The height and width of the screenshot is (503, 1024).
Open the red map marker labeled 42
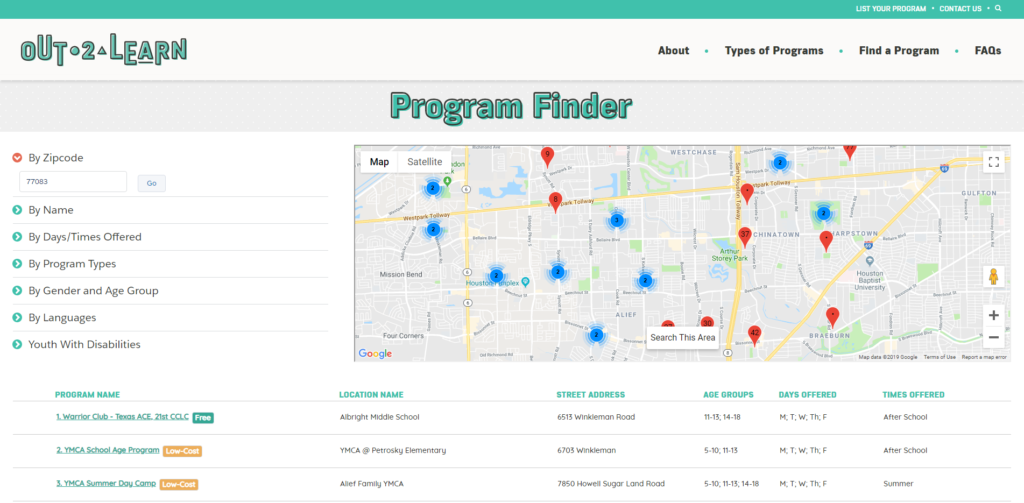754,335
